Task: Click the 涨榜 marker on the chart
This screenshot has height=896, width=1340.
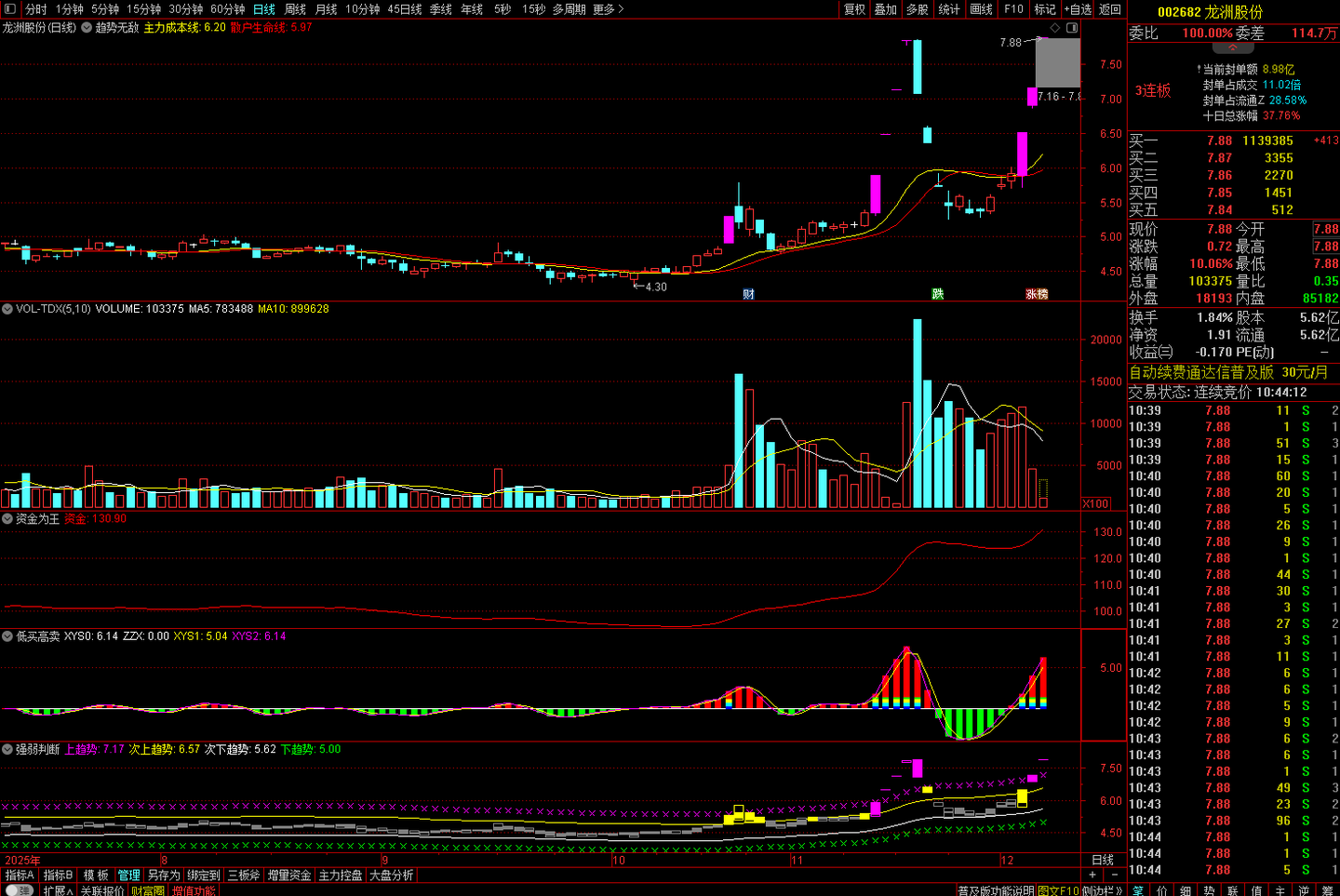Action: 1037,294
